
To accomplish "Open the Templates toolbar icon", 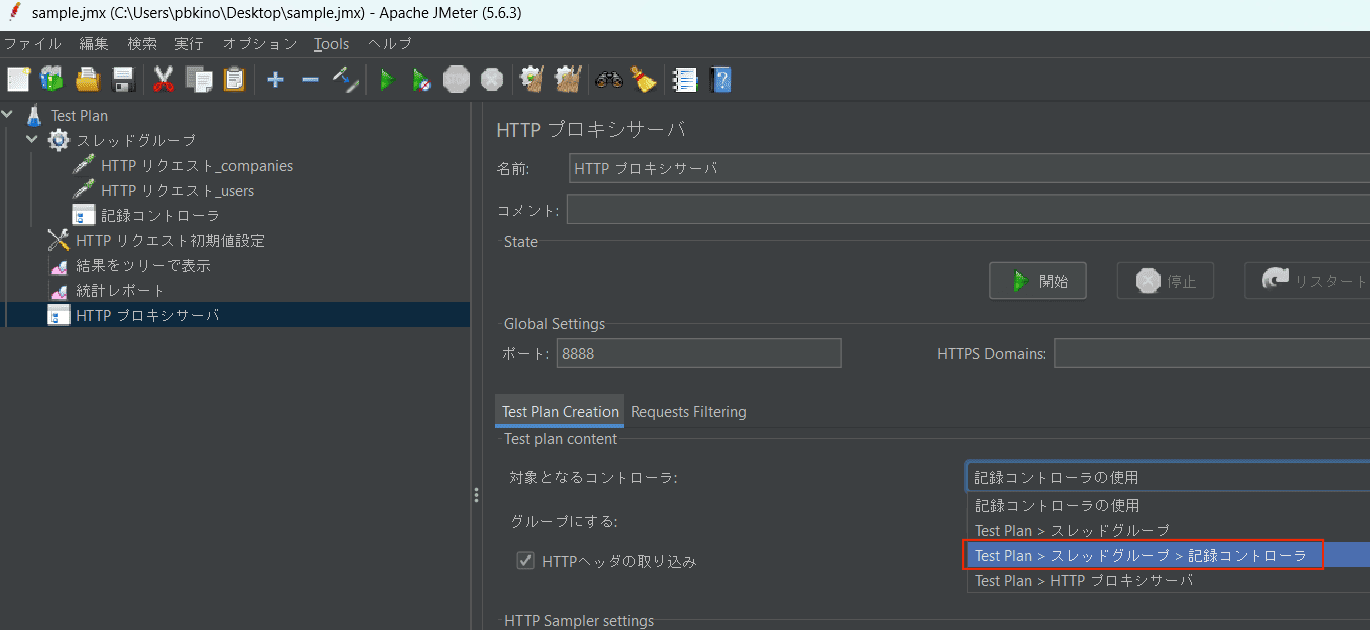I will [51, 80].
